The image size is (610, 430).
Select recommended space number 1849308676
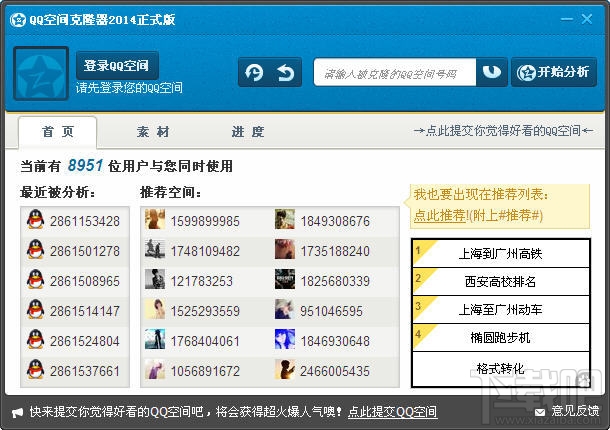pyautogui.click(x=335, y=221)
